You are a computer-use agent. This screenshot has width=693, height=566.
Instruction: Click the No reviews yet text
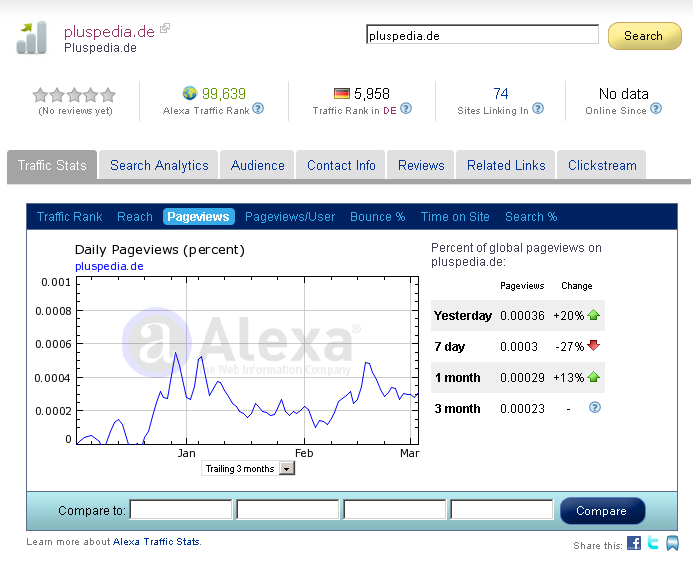click(x=76, y=111)
